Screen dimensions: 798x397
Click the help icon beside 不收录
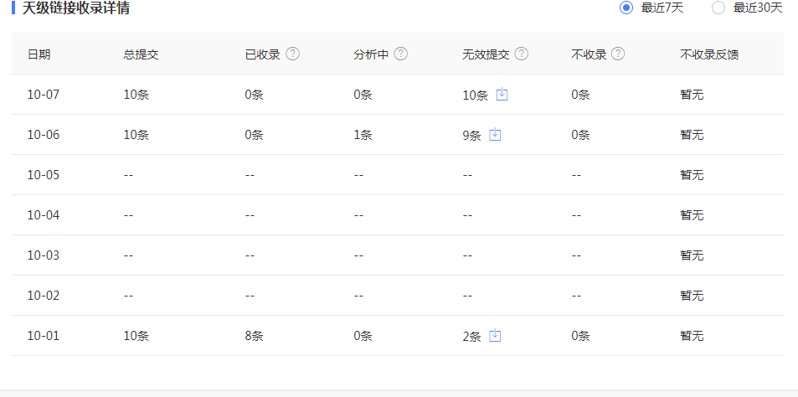coord(618,54)
